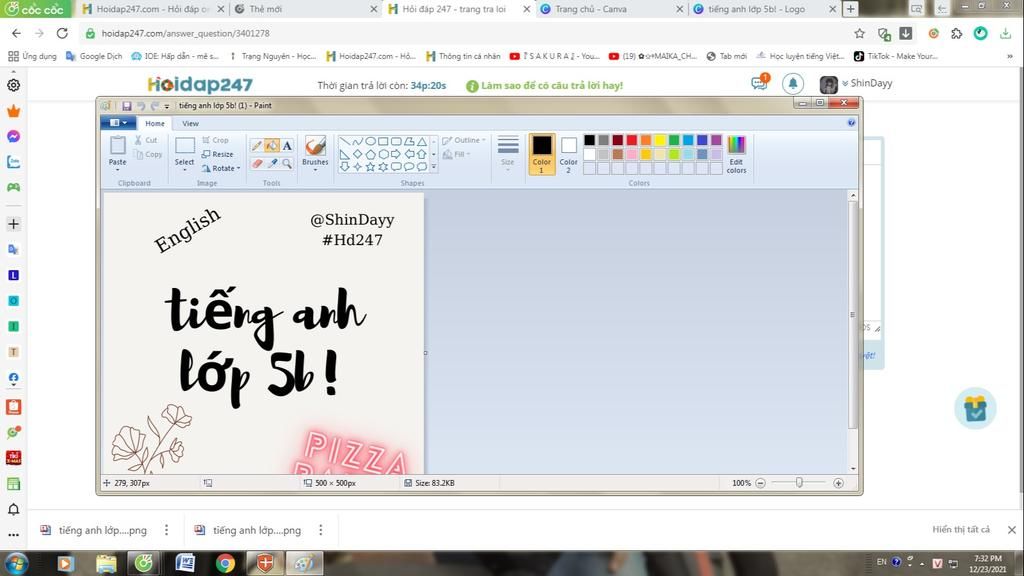Switch to the Thẻ mới browser tab

click(x=305, y=9)
